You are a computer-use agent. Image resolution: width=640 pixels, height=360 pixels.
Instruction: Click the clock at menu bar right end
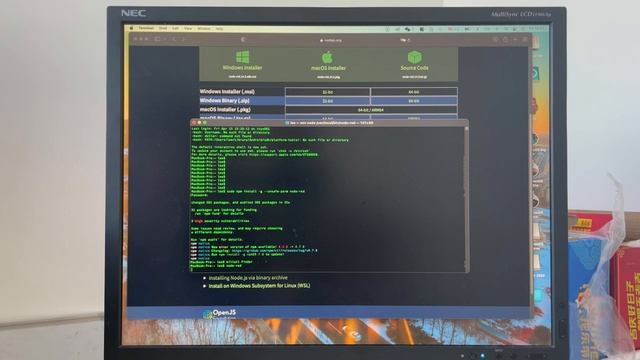click(537, 29)
